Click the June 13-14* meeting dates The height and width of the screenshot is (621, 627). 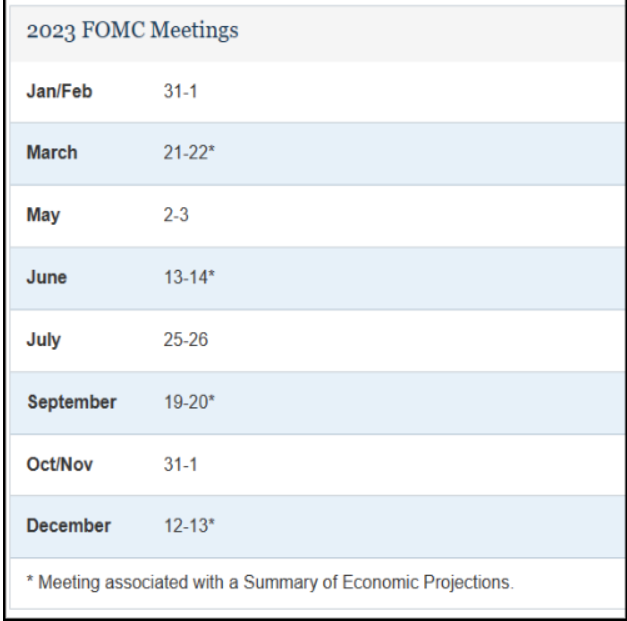point(187,277)
